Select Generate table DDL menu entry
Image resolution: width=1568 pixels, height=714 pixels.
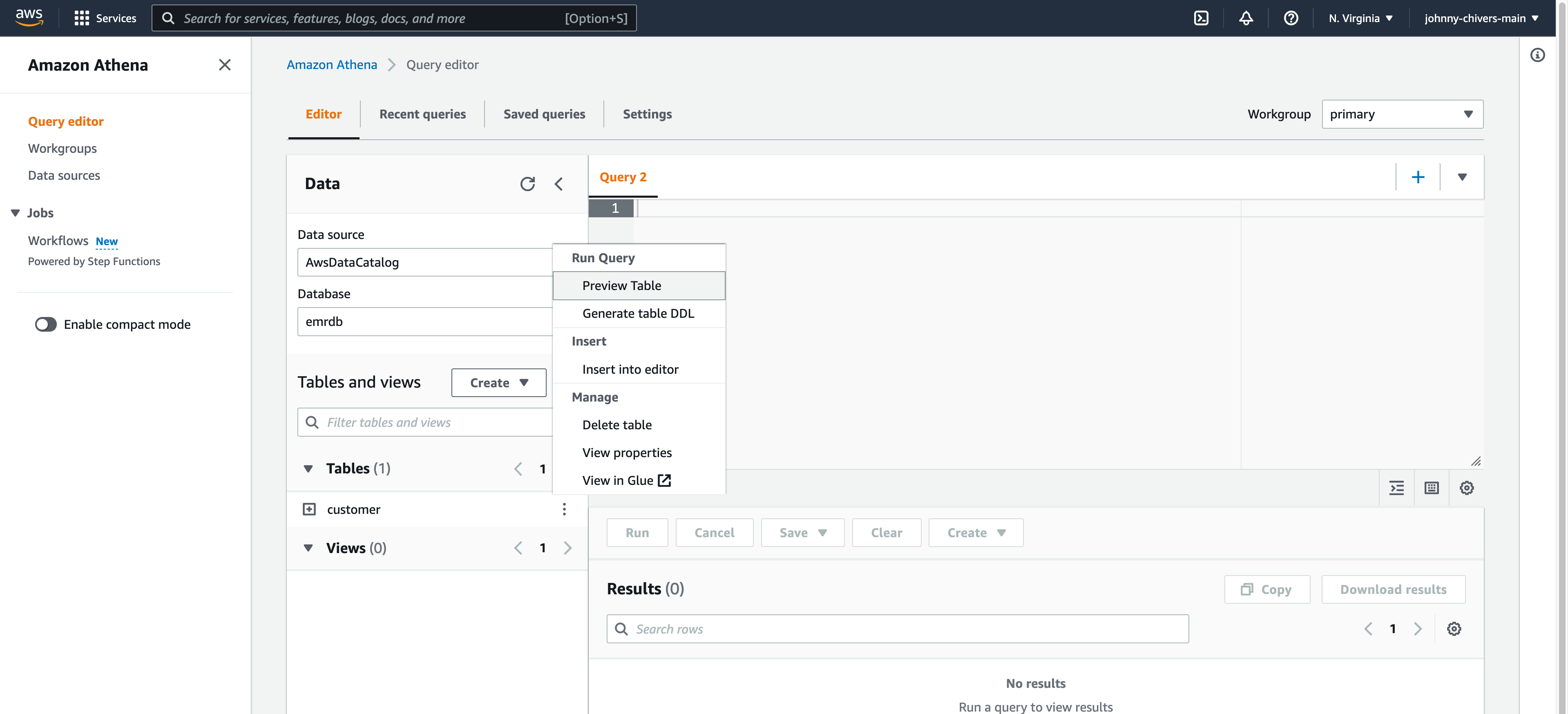click(x=638, y=313)
